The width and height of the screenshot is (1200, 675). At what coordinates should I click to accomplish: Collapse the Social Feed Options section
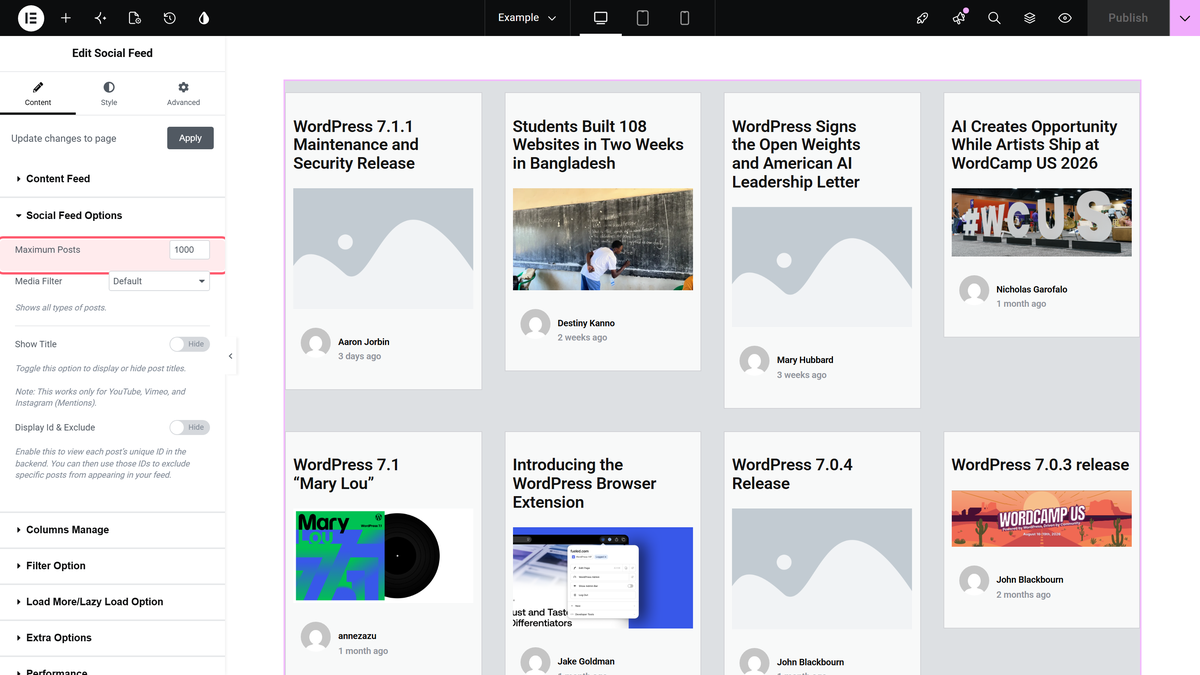(x=113, y=216)
